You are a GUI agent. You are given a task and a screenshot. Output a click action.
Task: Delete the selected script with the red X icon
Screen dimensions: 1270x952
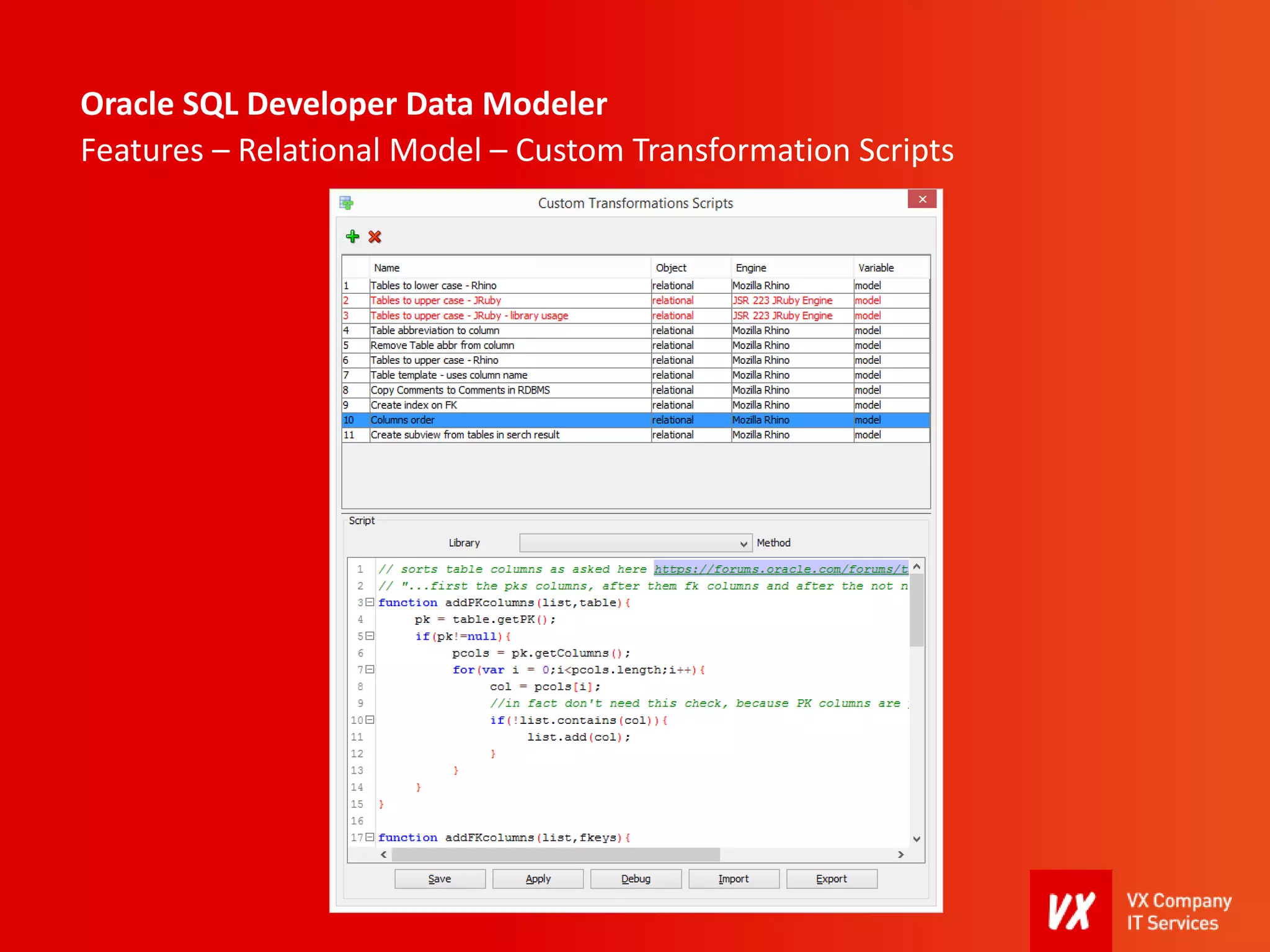pos(375,237)
